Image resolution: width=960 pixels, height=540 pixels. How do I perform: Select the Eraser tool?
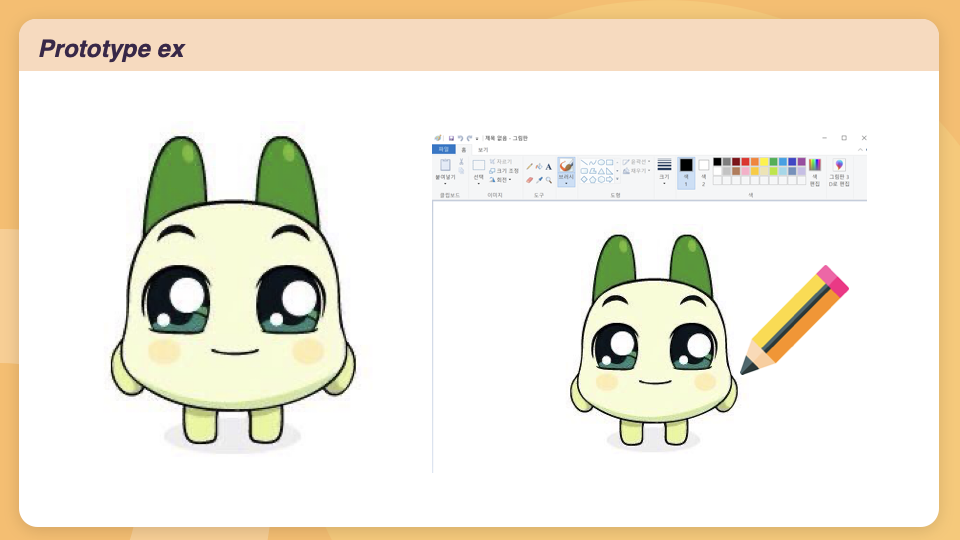pyautogui.click(x=530, y=180)
